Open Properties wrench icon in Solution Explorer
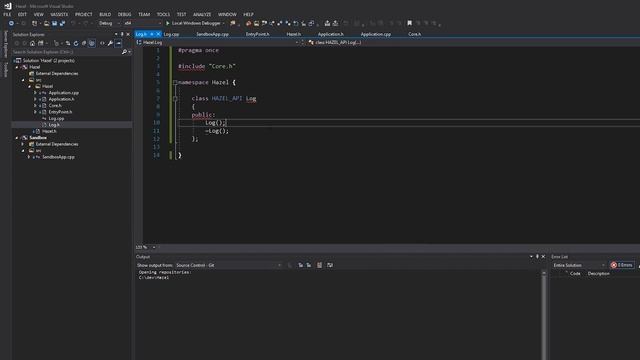The height and width of the screenshot is (360, 640). point(110,43)
